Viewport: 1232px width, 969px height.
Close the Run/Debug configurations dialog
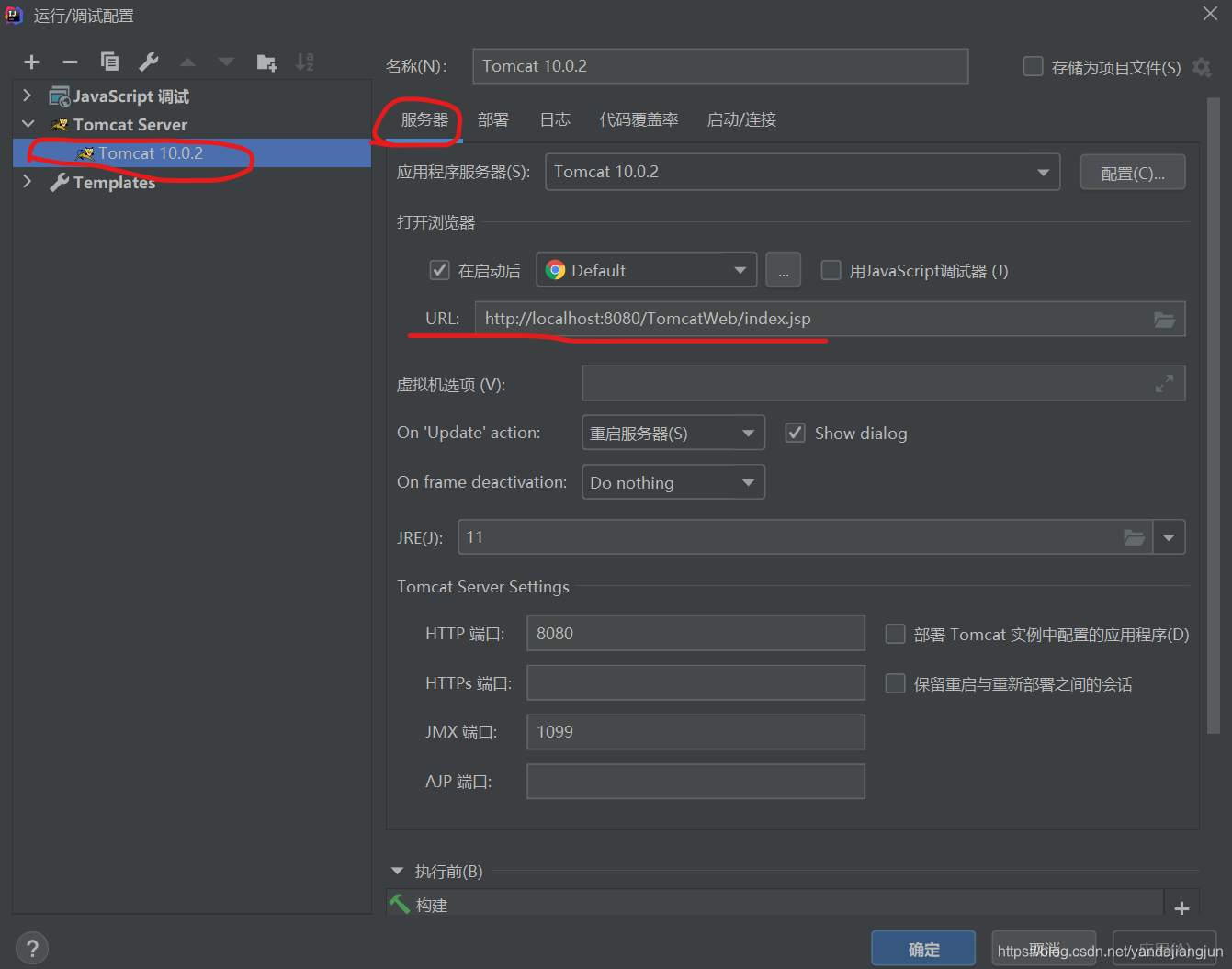(x=1210, y=14)
